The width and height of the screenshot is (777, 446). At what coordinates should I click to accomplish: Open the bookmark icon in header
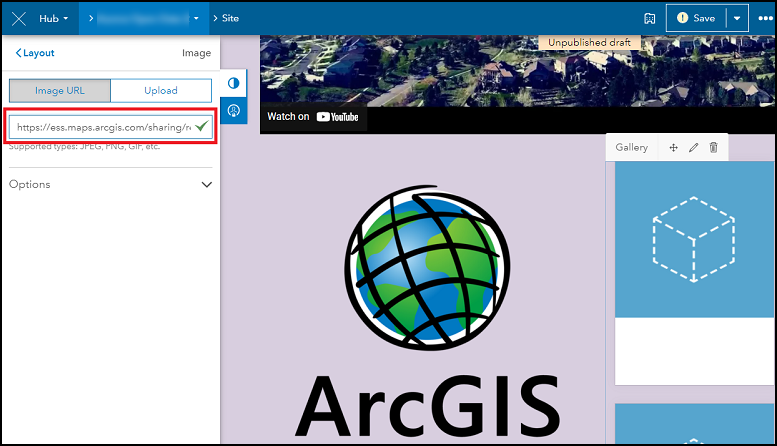649,18
